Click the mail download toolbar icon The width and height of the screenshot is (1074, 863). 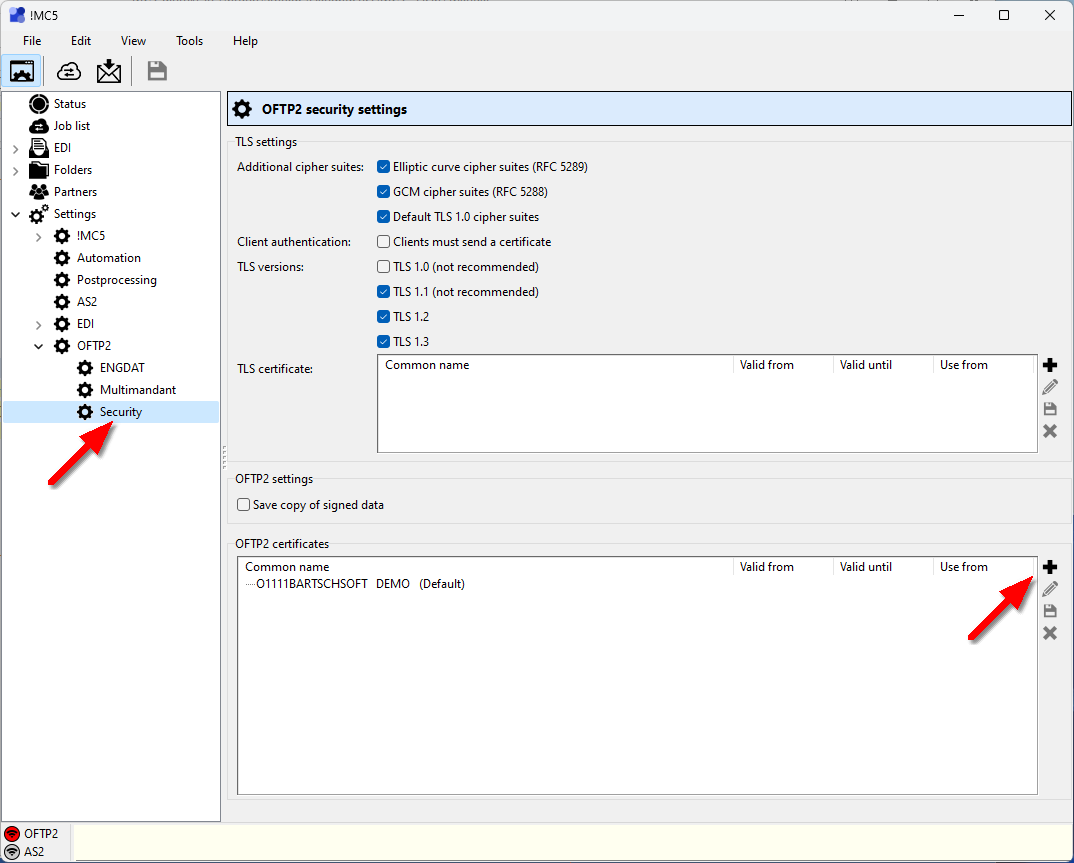[108, 71]
